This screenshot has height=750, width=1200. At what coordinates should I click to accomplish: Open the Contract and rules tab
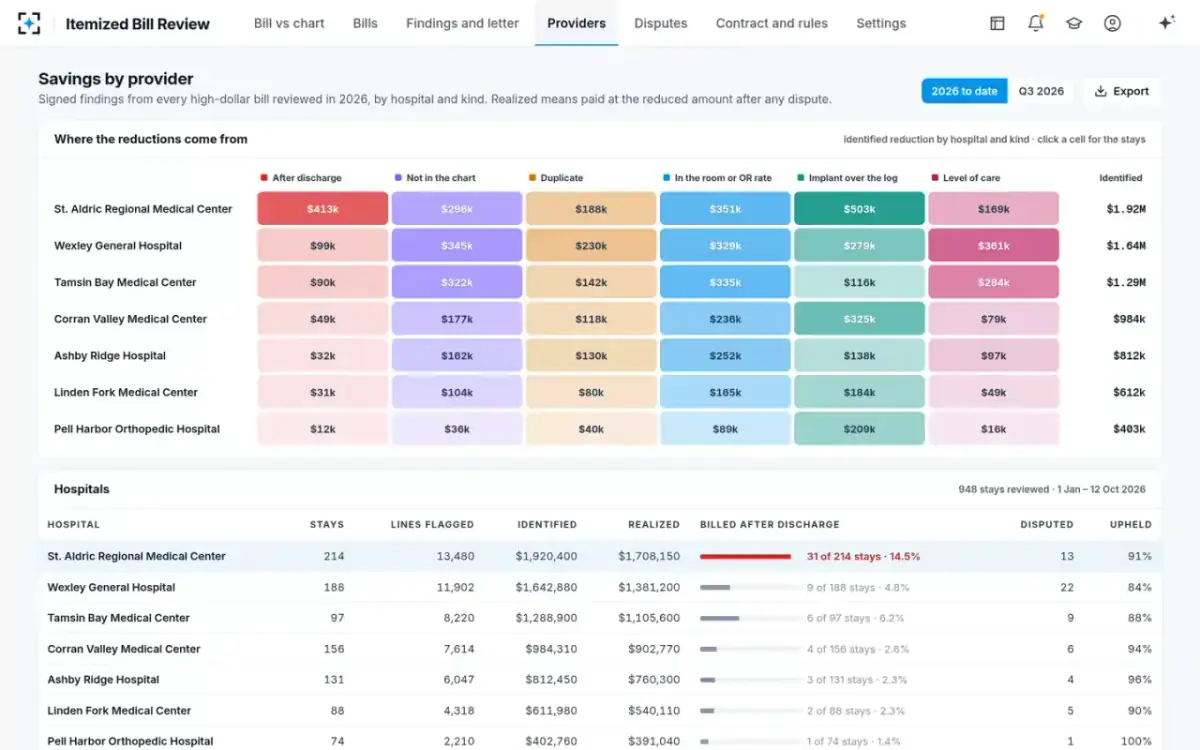coord(772,23)
